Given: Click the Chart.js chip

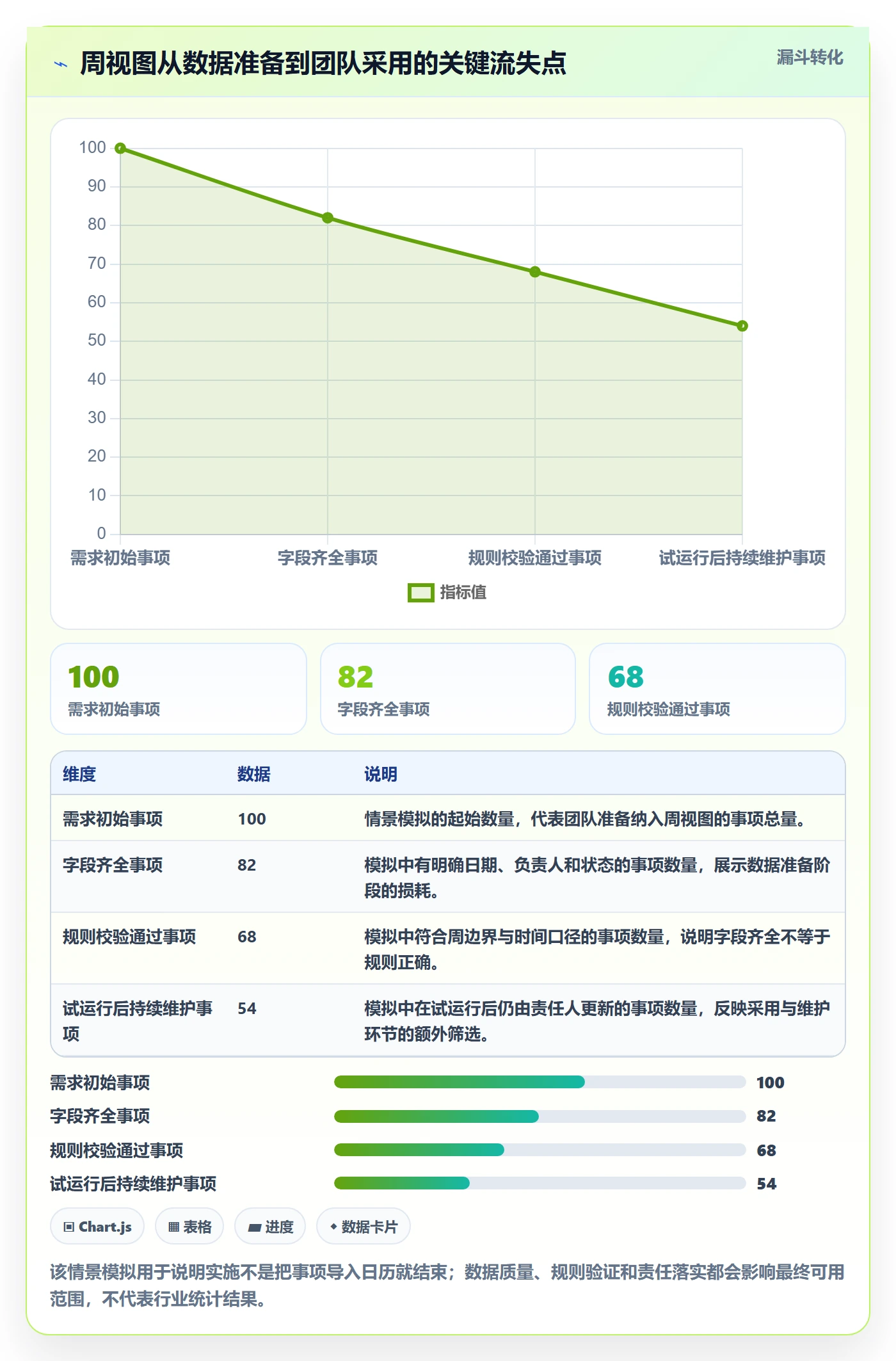Looking at the screenshot, I should (97, 1227).
